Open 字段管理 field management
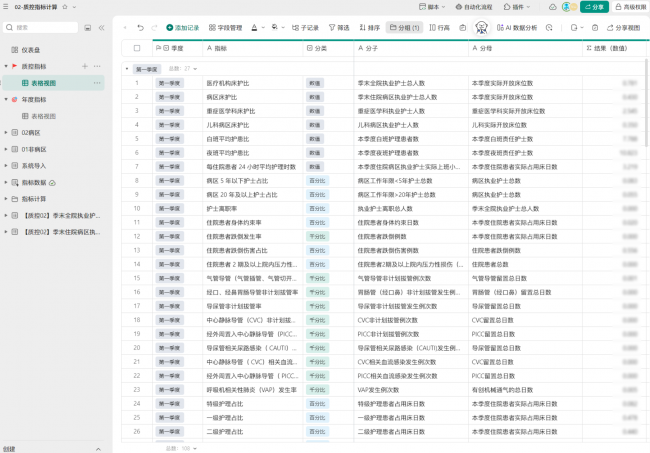The height and width of the screenshot is (453, 650). [224, 28]
